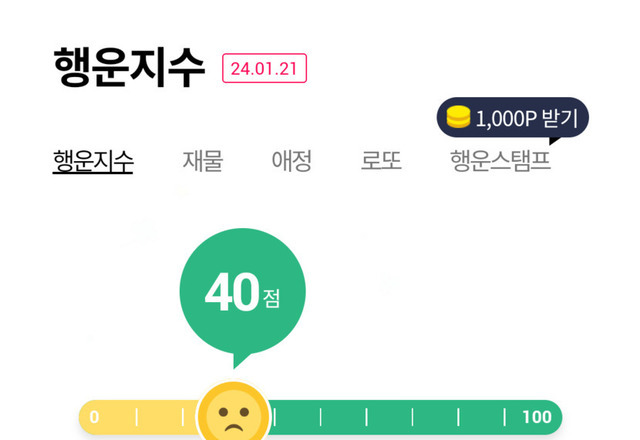Image resolution: width=640 pixels, height=440 pixels.
Task: Click the second-to-last tick before 100
Action: (459, 417)
